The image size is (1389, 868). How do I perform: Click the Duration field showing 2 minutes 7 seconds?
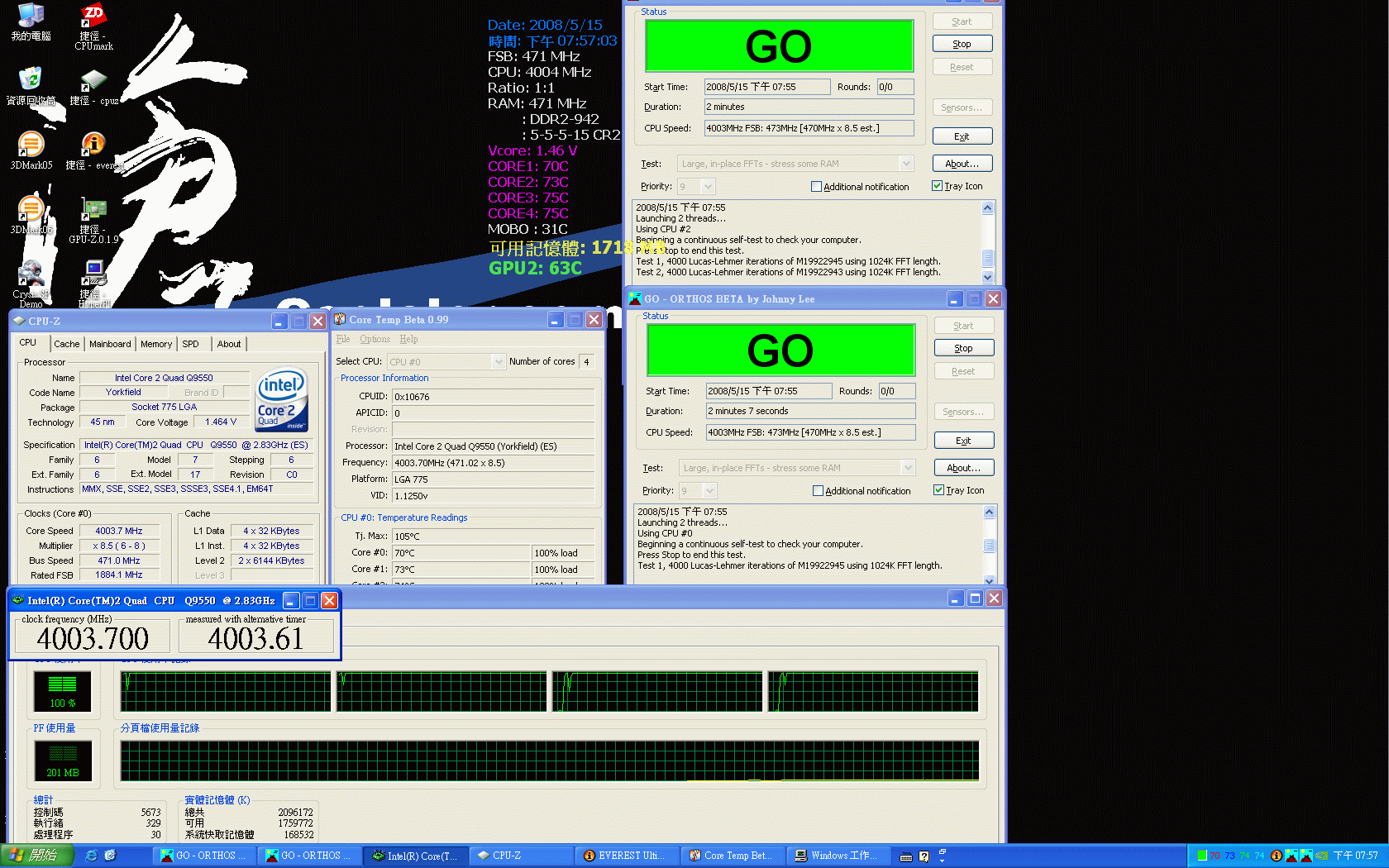coord(810,411)
